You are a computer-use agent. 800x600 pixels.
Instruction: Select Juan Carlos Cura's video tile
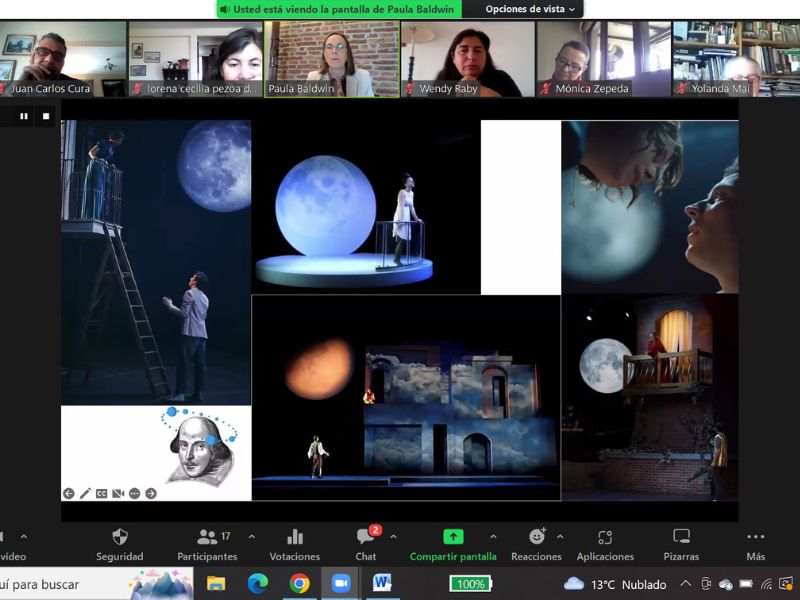(x=63, y=59)
